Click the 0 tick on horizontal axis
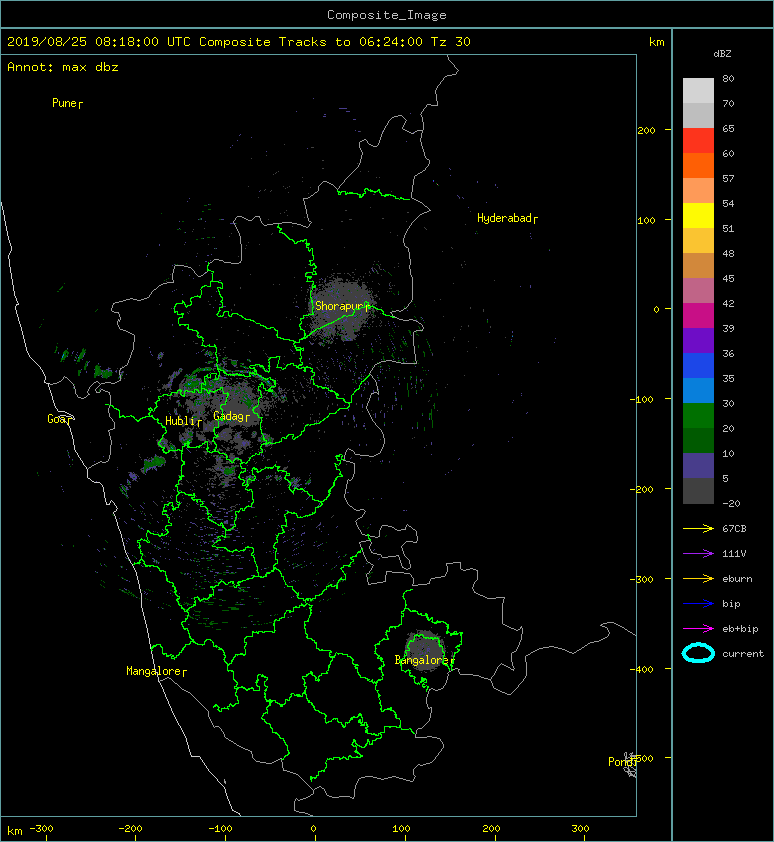 pos(314,828)
